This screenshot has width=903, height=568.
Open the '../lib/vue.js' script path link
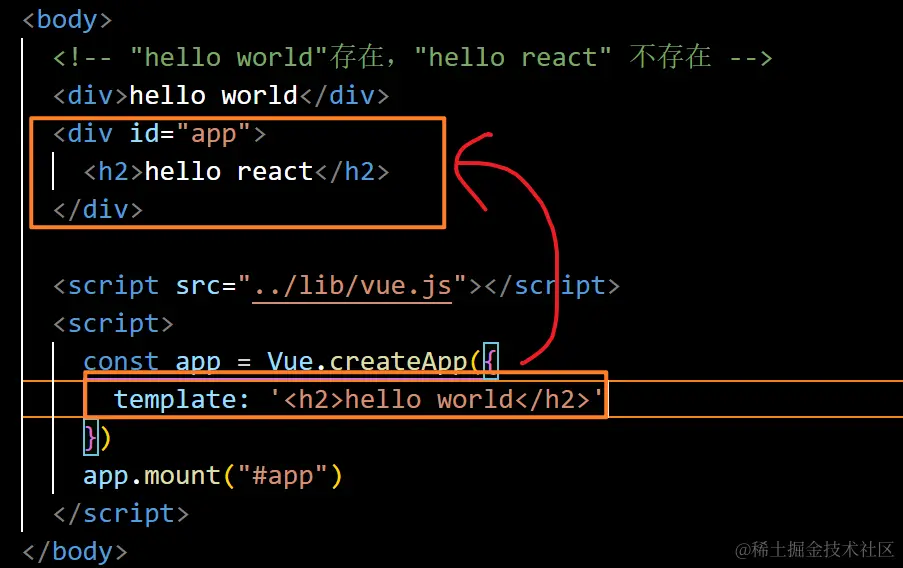click(352, 286)
